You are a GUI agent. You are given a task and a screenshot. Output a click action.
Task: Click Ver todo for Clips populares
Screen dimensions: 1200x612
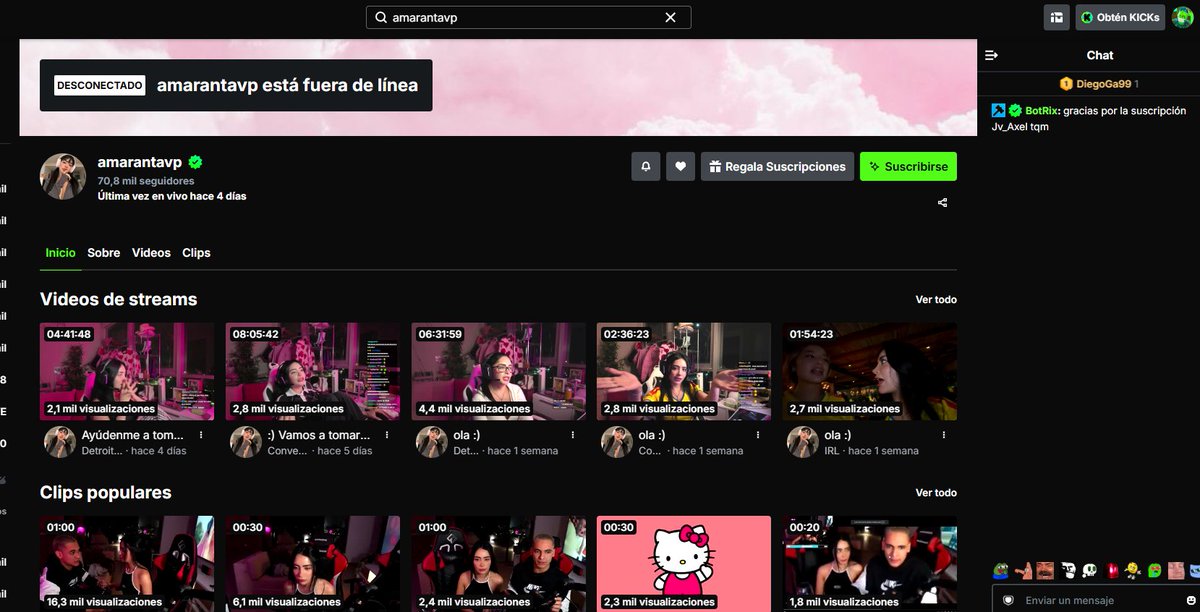[x=936, y=493]
